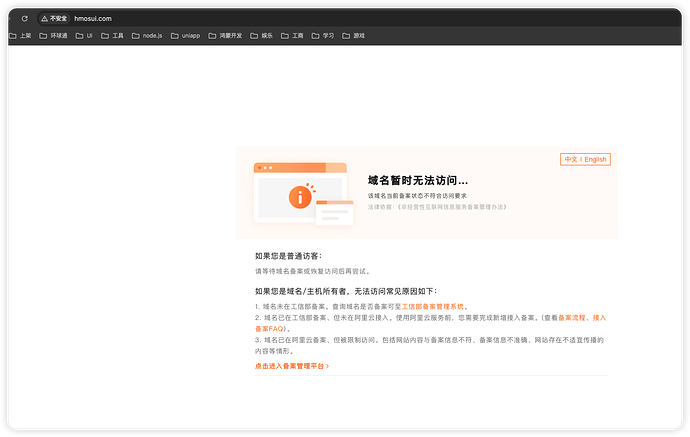
Task: Click the browser reload button
Action: tap(25, 18)
